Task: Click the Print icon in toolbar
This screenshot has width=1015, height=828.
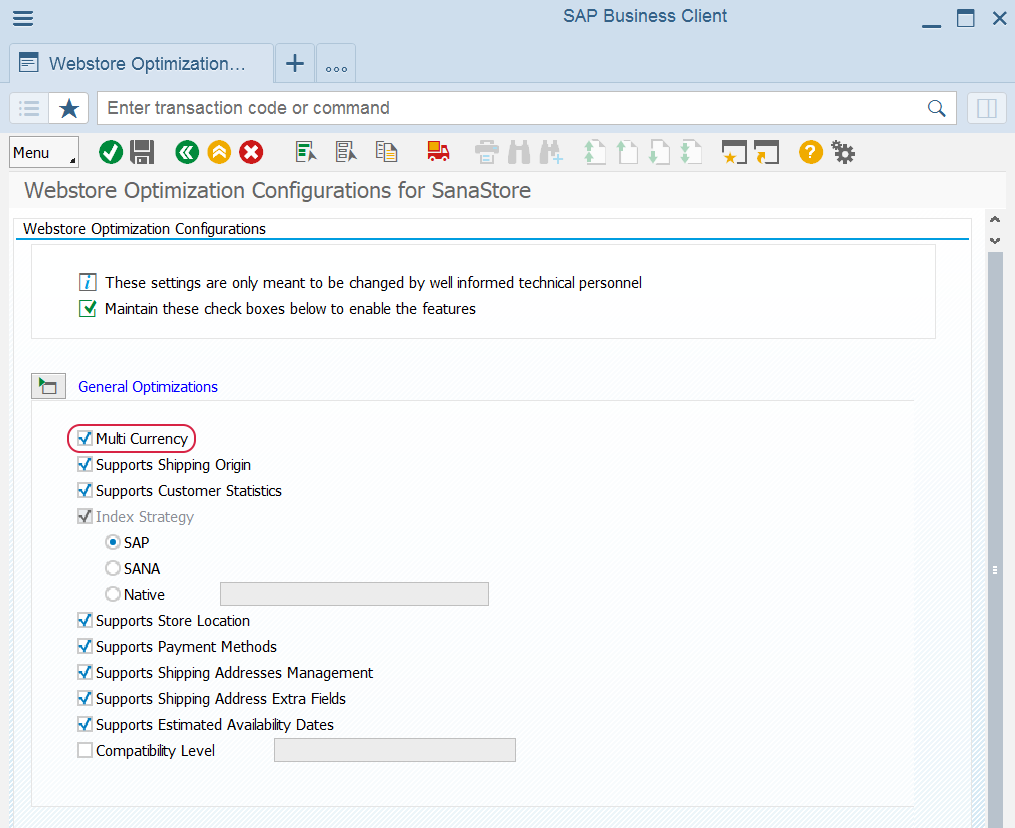Action: point(487,153)
